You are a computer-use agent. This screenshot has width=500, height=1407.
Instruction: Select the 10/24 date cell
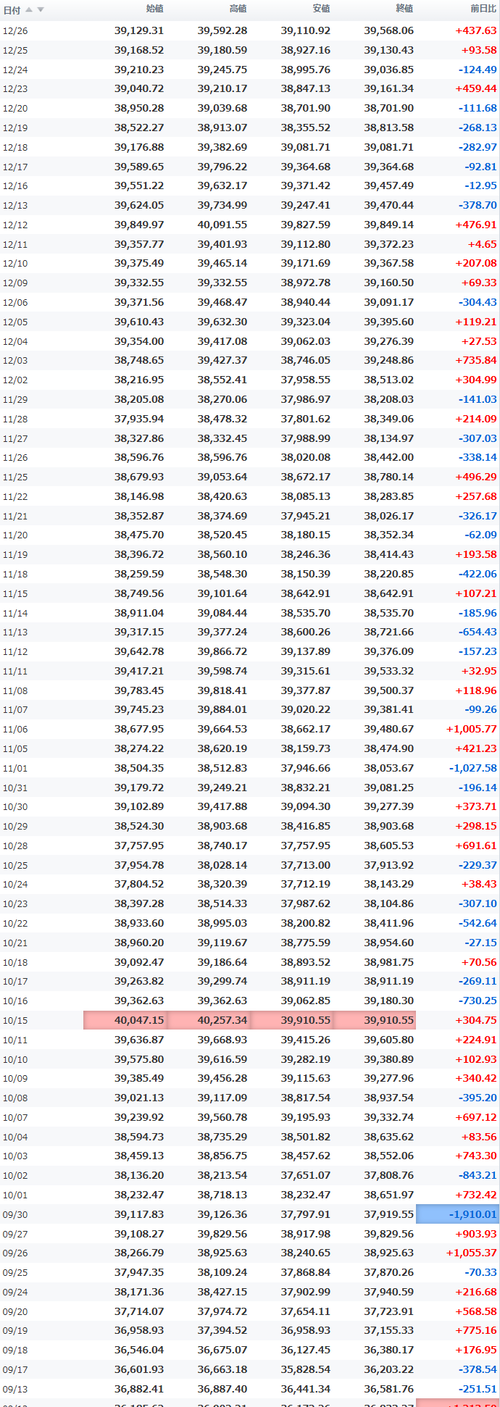pos(15,885)
